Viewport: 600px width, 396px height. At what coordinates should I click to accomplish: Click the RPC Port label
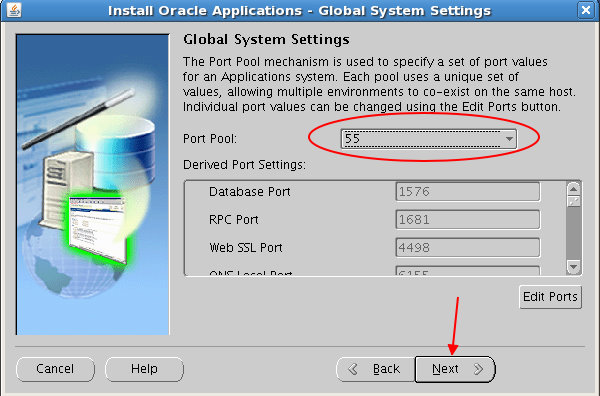[233, 220]
